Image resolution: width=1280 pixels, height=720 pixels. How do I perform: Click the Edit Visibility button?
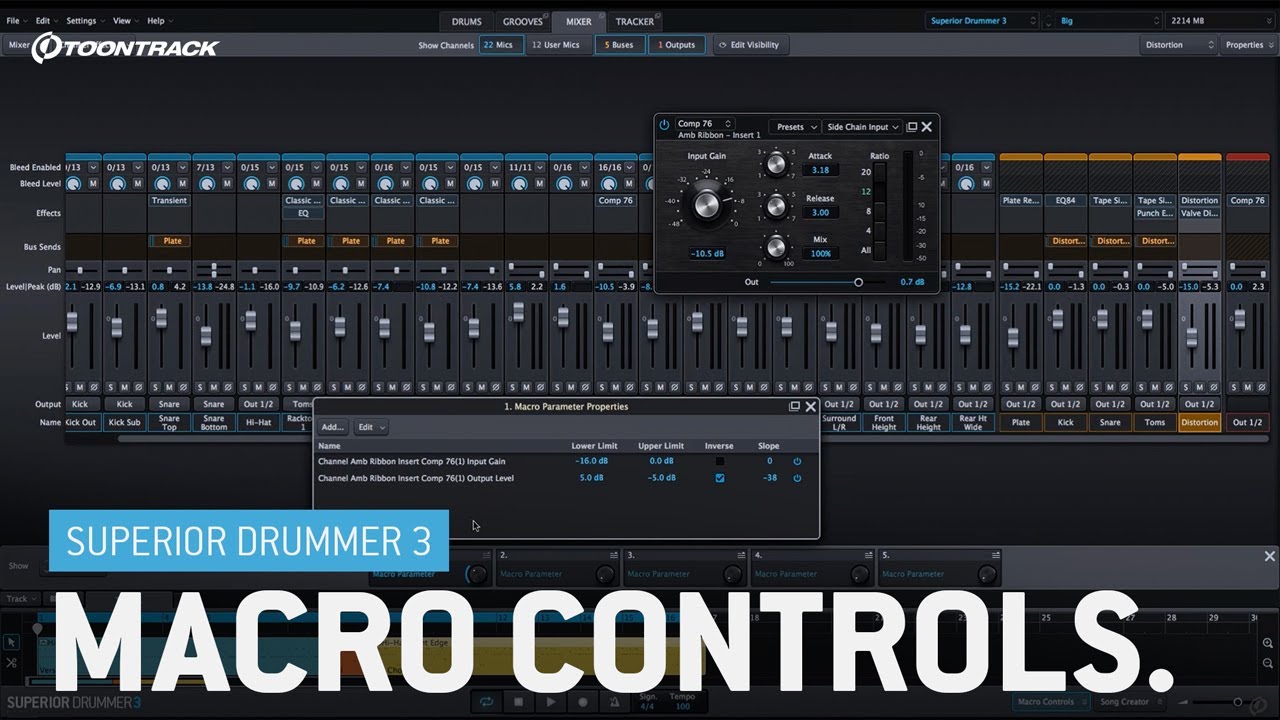point(752,45)
